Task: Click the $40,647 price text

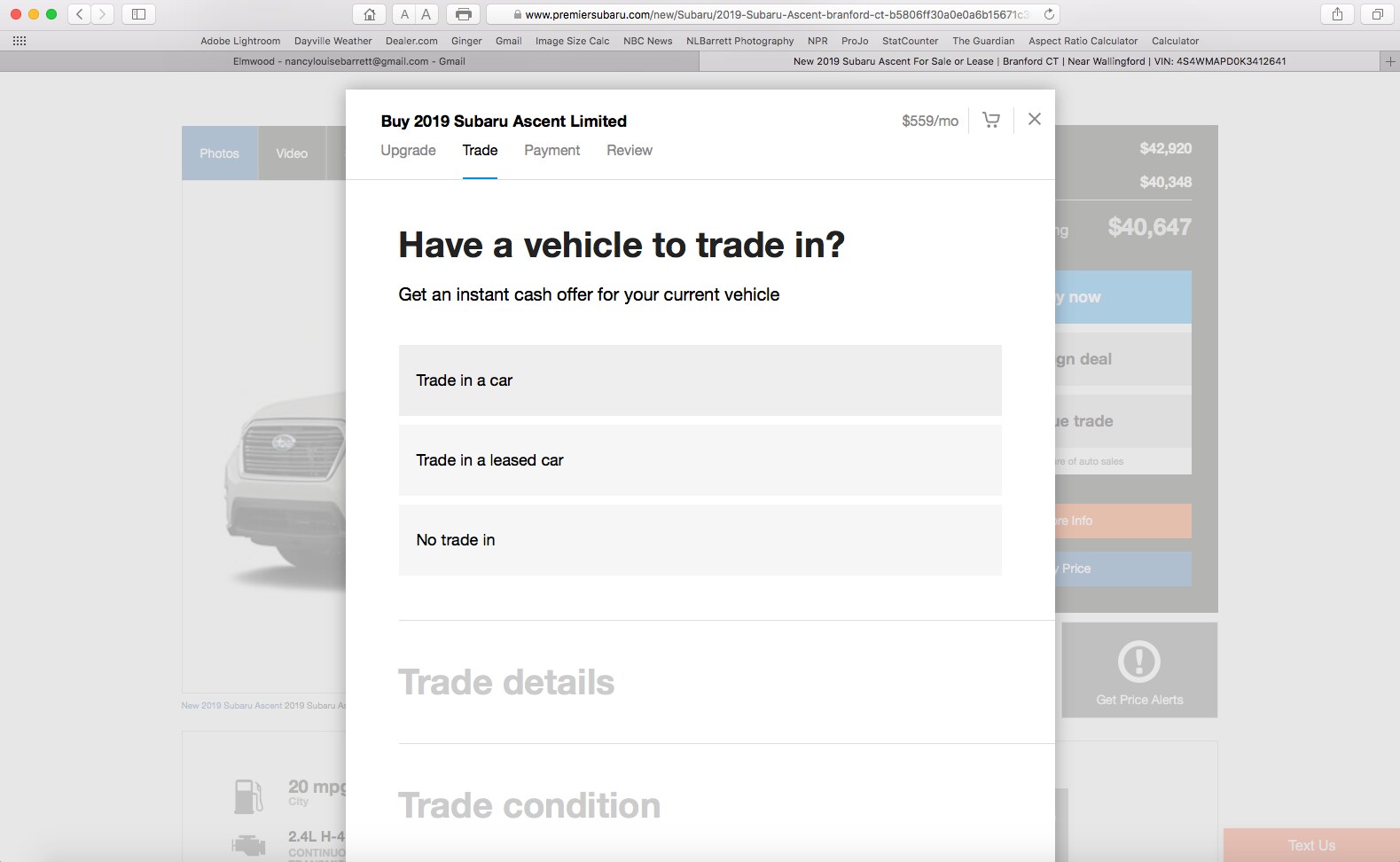Action: coord(1149,227)
